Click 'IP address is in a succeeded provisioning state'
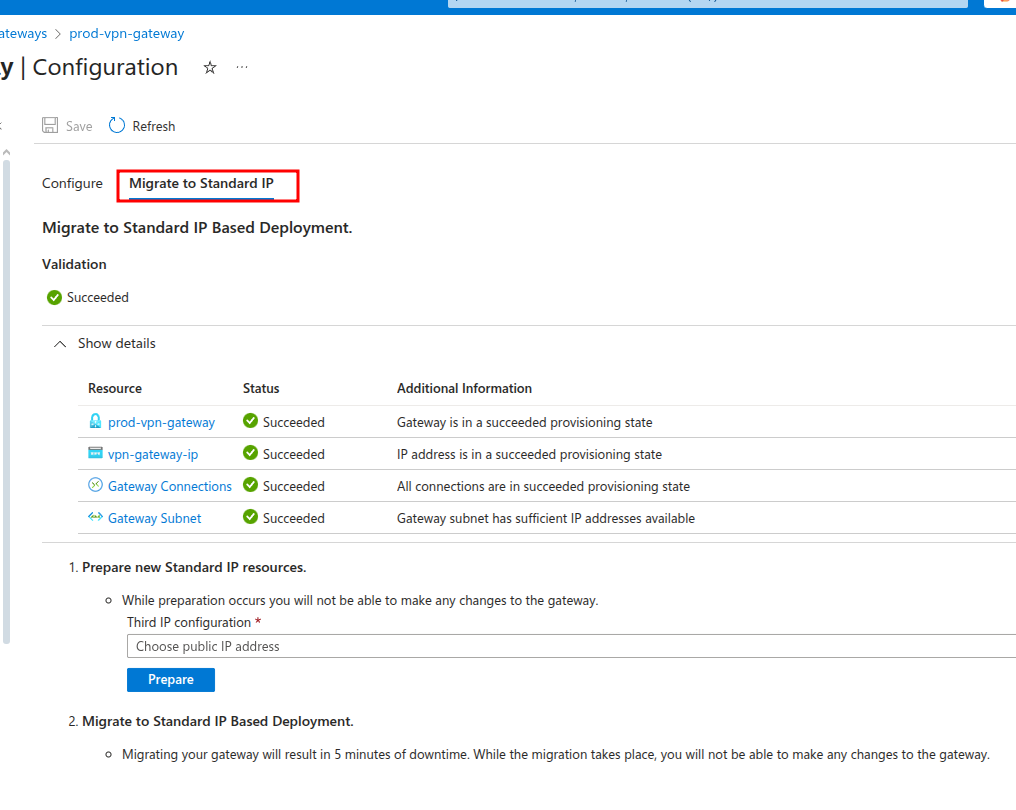1016x810 pixels. (x=529, y=454)
